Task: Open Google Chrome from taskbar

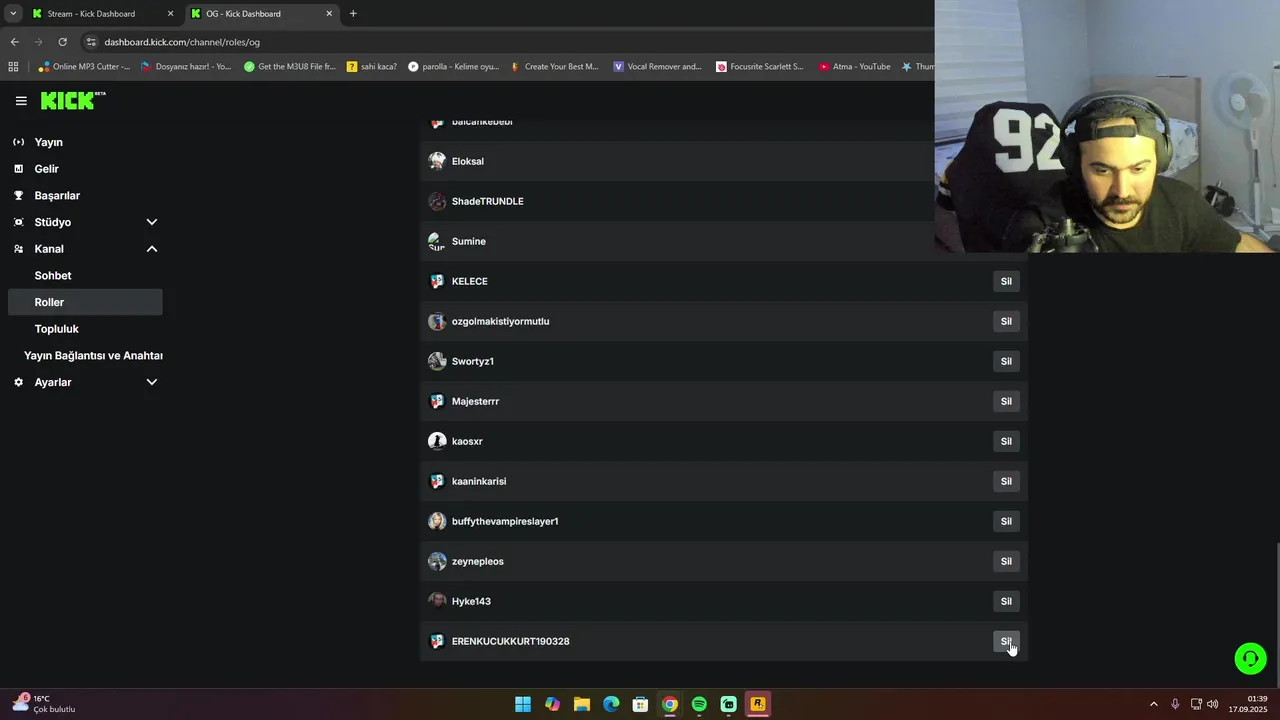Action: tap(670, 704)
